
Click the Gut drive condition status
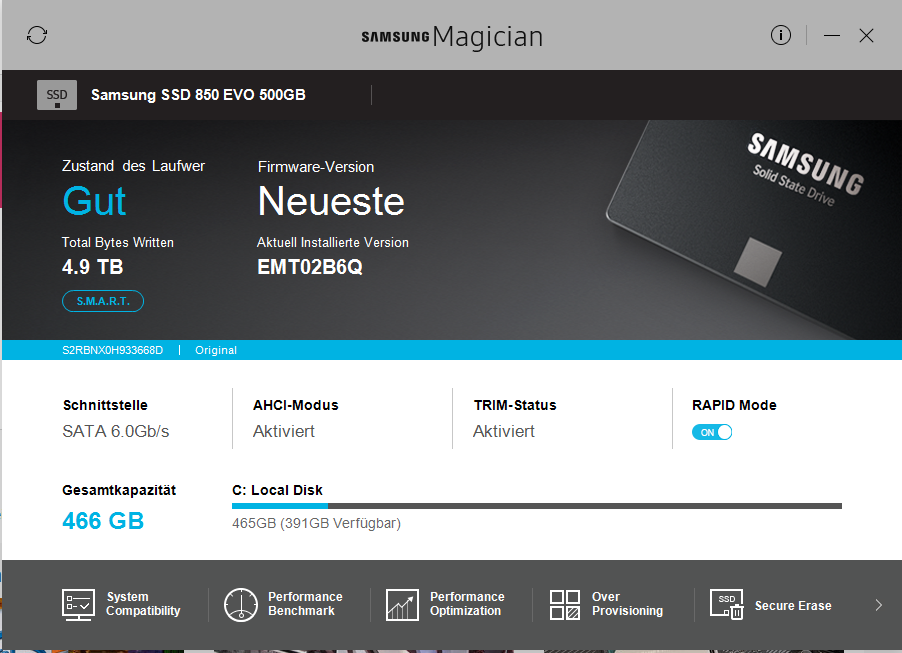click(x=94, y=201)
